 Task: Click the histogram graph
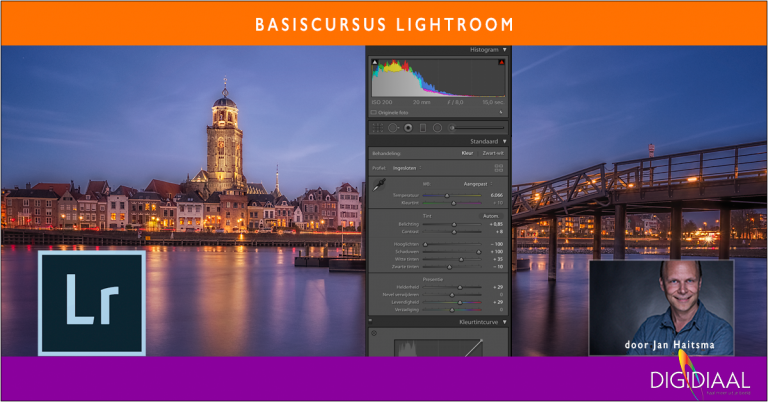click(438, 78)
